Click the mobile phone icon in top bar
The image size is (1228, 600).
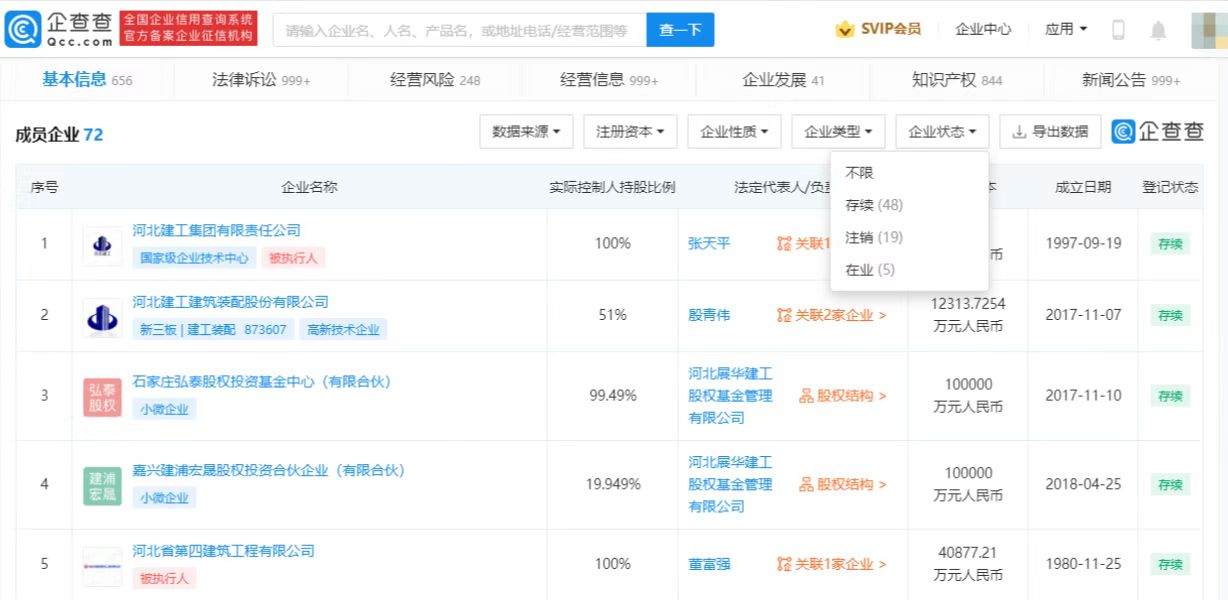pyautogui.click(x=1120, y=29)
